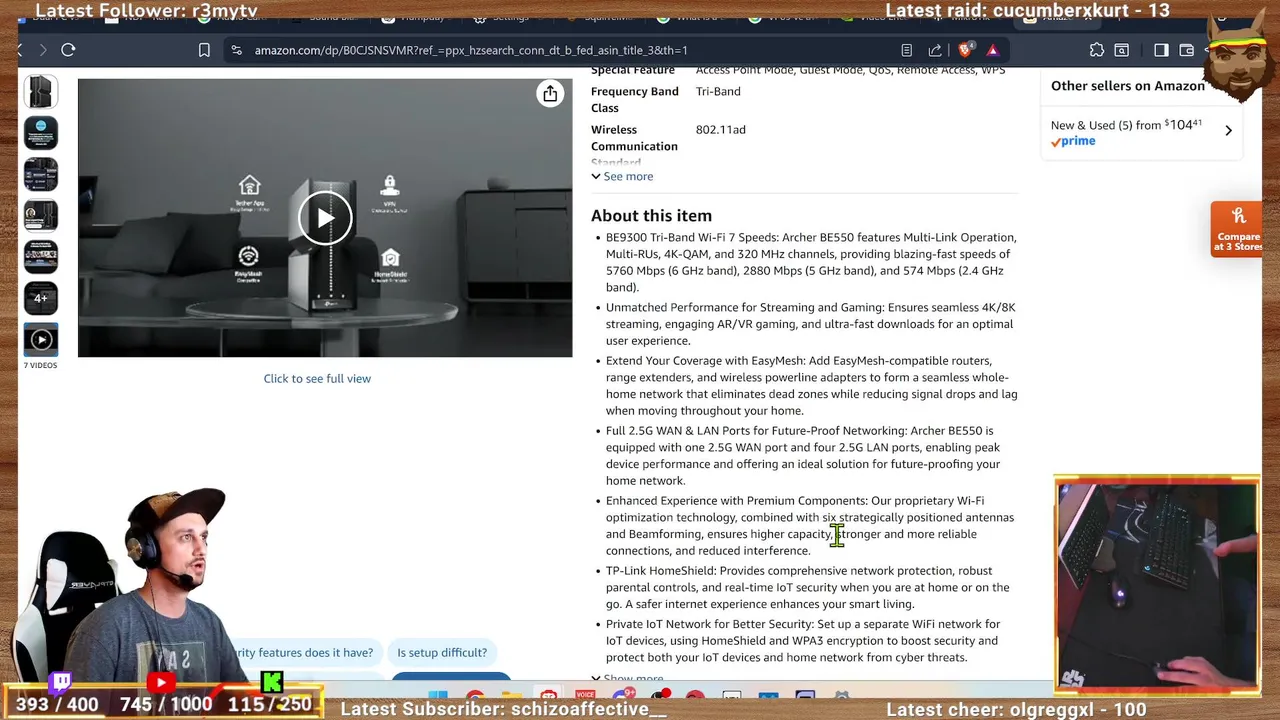The width and height of the screenshot is (1280, 720).
Task: Open Brave Shields lion icon
Action: [965, 50]
